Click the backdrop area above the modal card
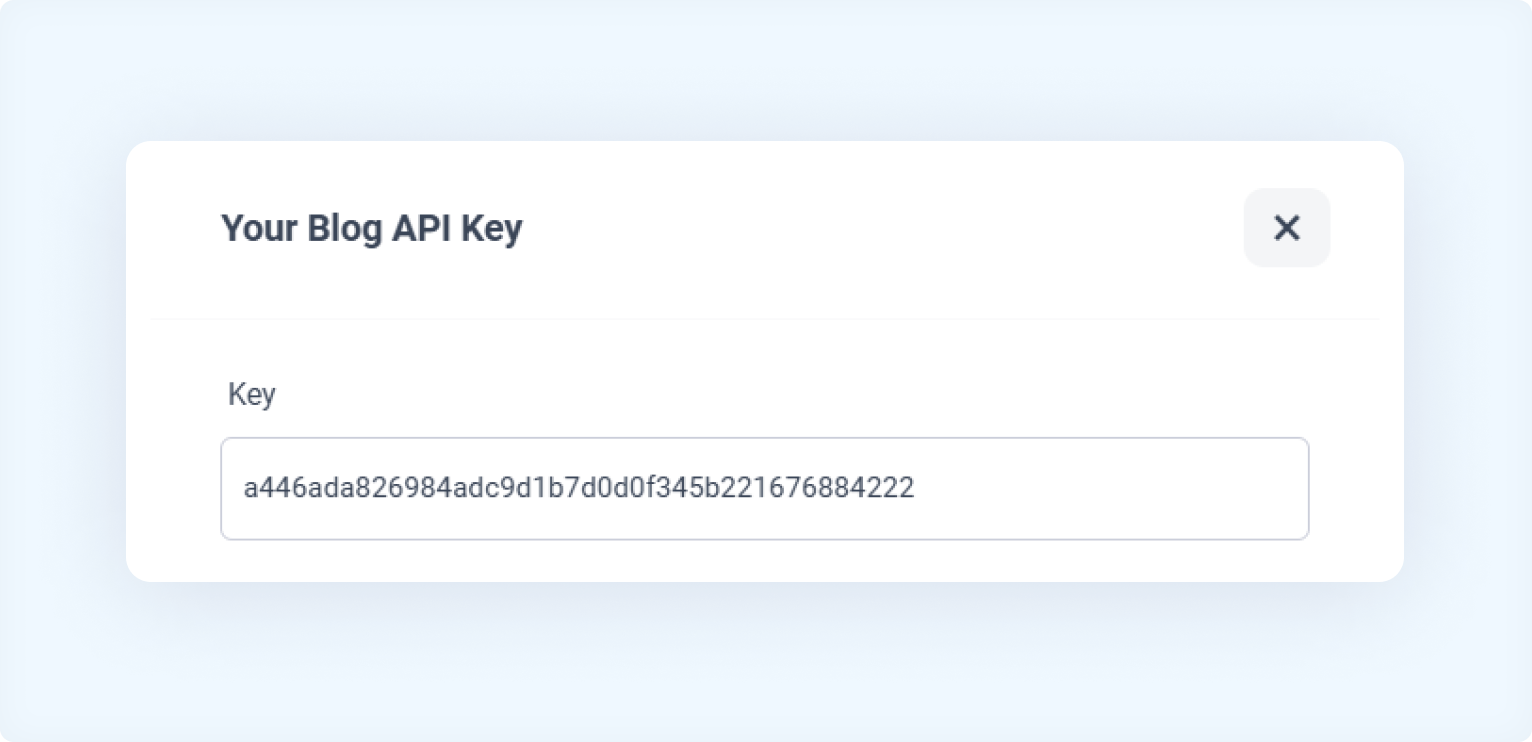Screen dimensions: 1532x742 [764, 70]
